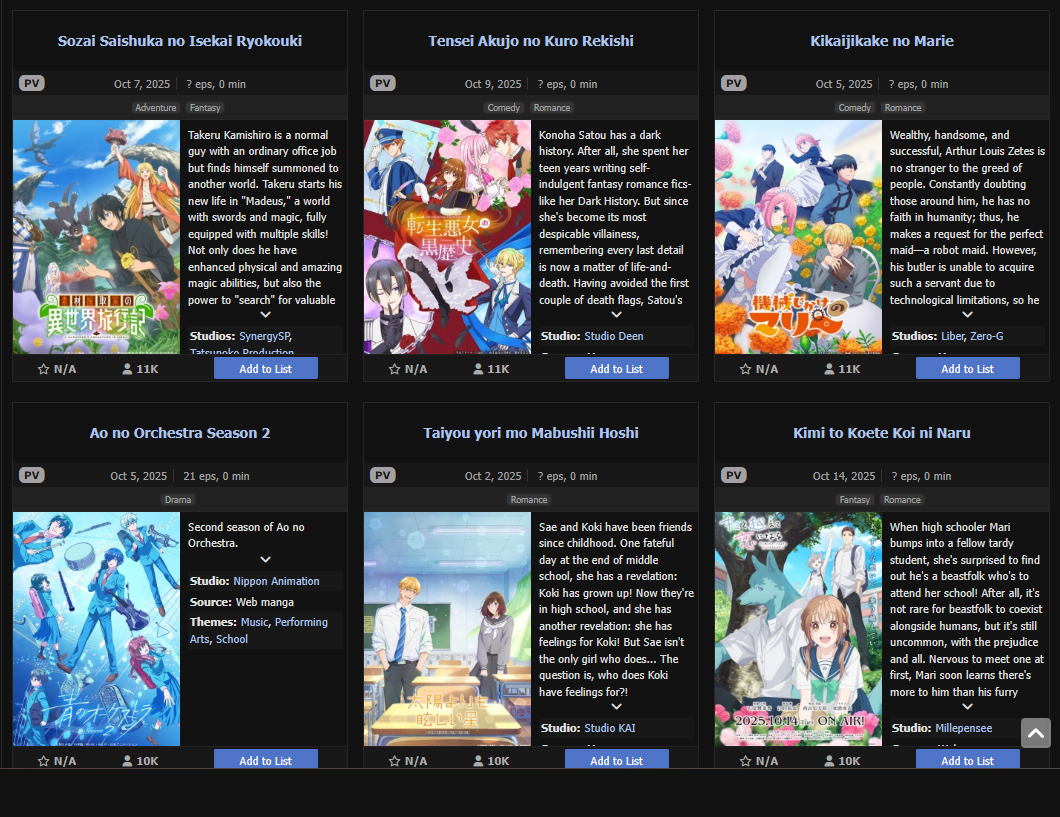Screen dimensions: 1060x817
Task: Add Kikaijikake no Marie to list
Action: (967, 369)
